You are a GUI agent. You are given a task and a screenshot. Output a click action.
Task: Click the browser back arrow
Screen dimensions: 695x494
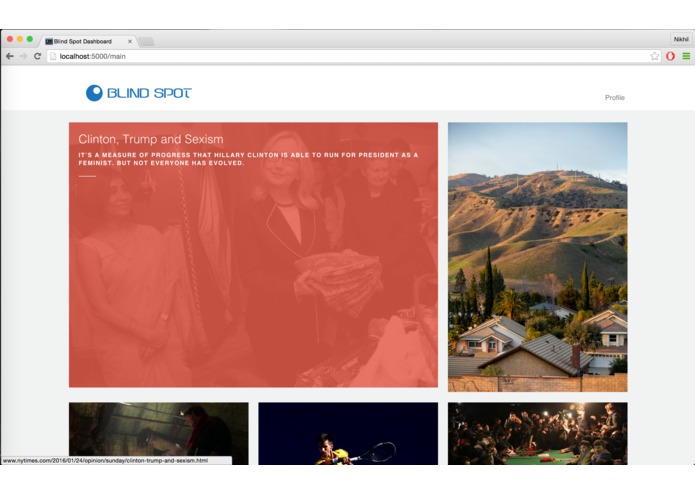(x=10, y=56)
